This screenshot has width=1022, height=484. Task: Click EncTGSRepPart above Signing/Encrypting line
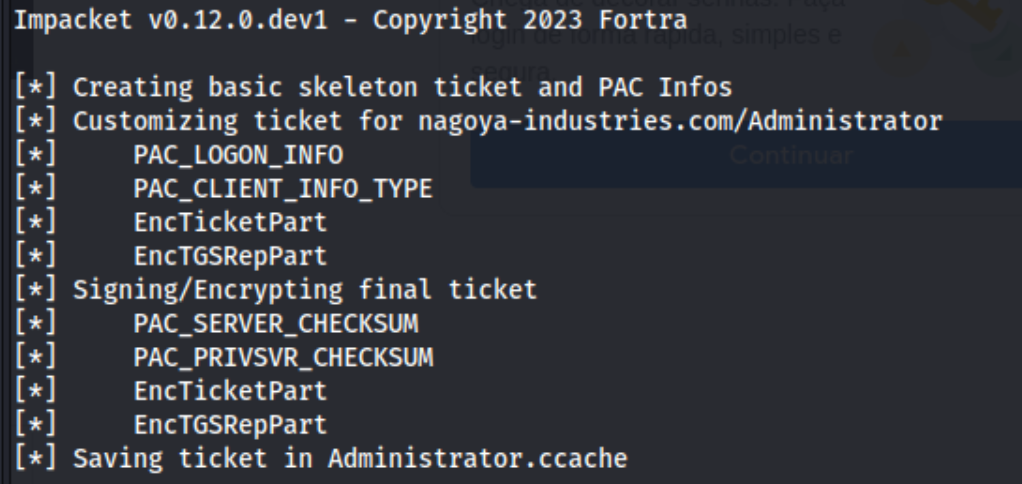(230, 257)
